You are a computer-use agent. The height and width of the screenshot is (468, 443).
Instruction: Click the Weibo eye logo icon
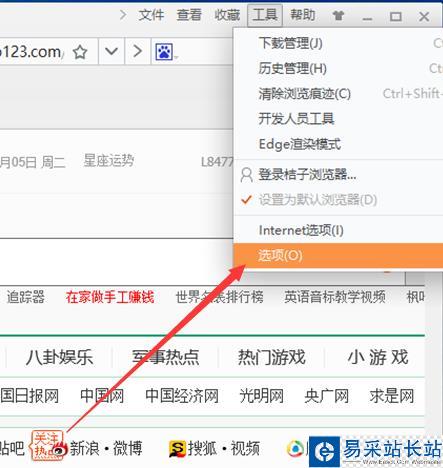pyautogui.click(x=59, y=449)
